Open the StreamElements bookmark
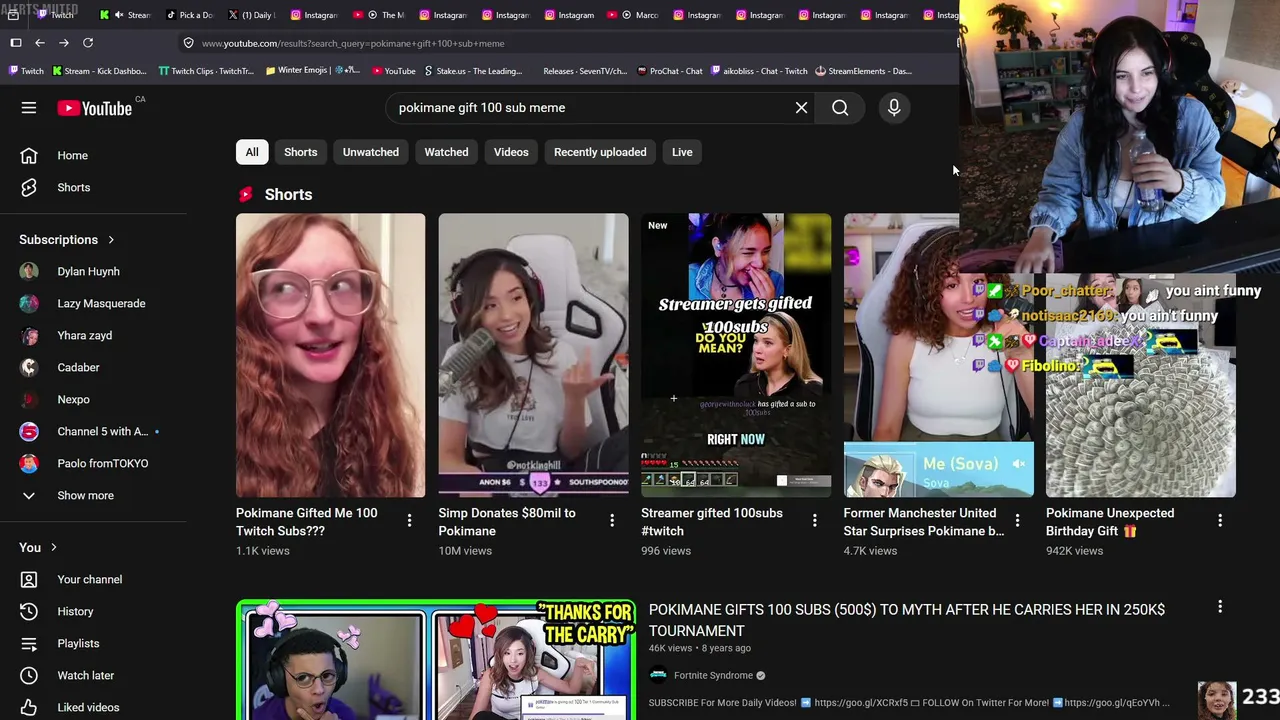 [864, 71]
